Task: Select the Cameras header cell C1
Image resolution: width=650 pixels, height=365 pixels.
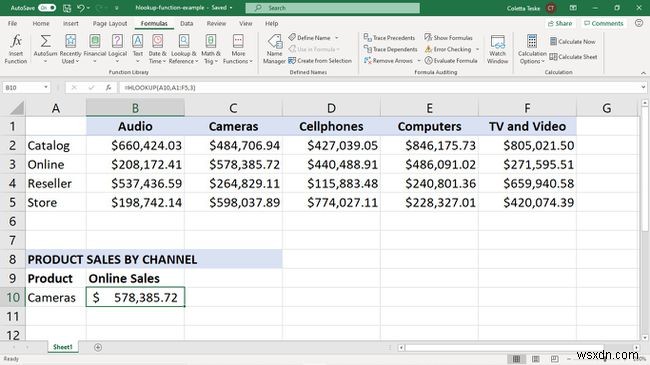Action: point(233,126)
